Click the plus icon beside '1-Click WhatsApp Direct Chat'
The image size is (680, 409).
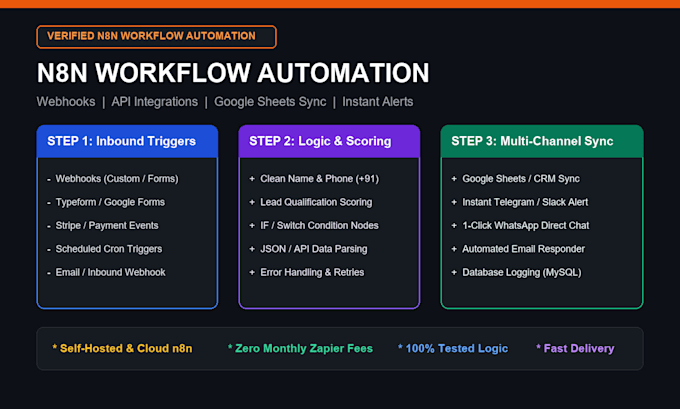[454, 226]
